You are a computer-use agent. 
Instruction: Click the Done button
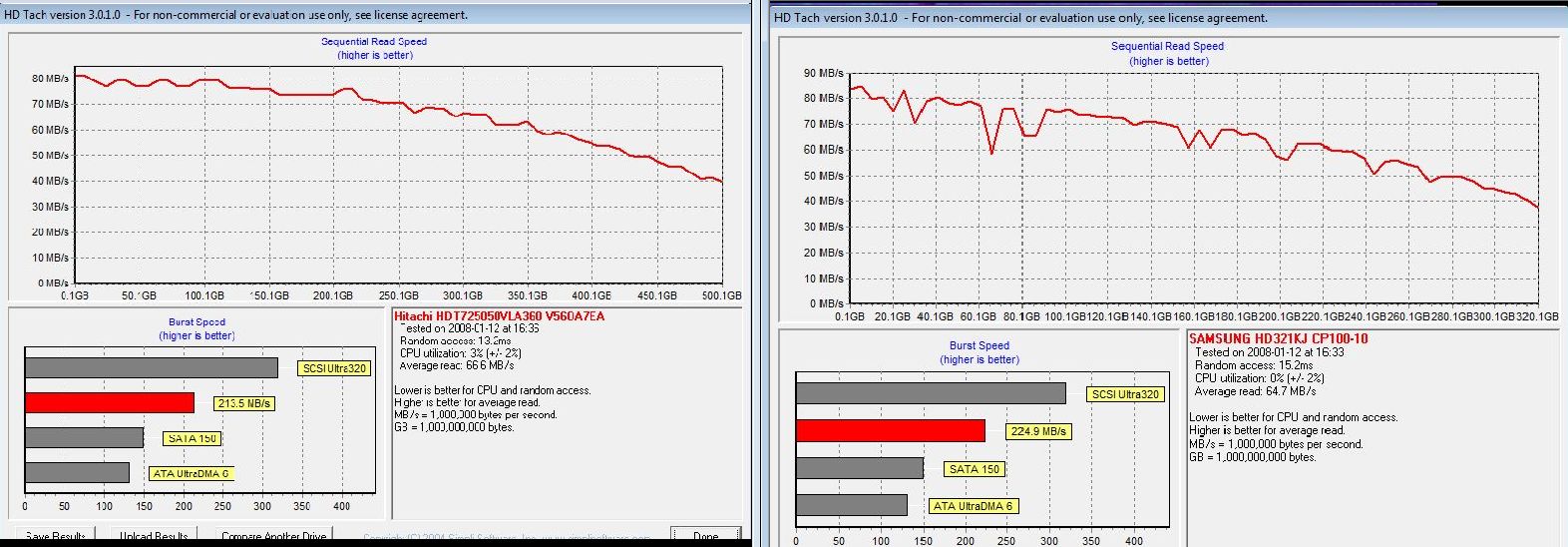pos(705,537)
